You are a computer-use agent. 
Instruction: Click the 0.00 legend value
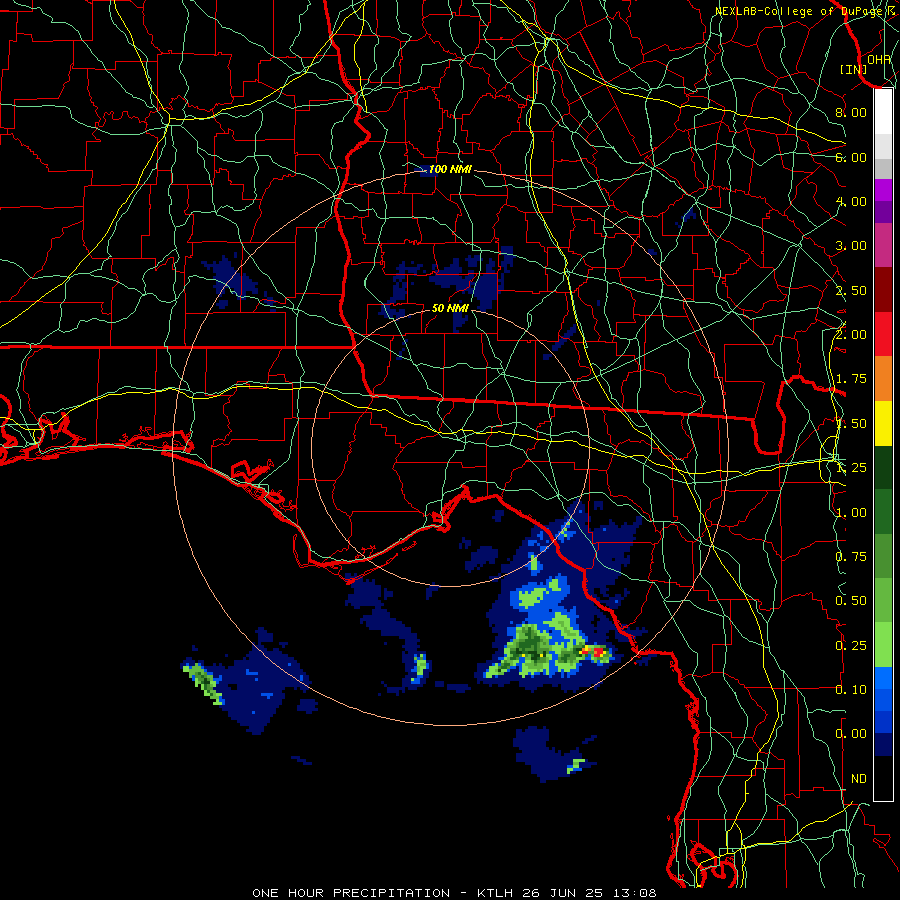coord(851,734)
